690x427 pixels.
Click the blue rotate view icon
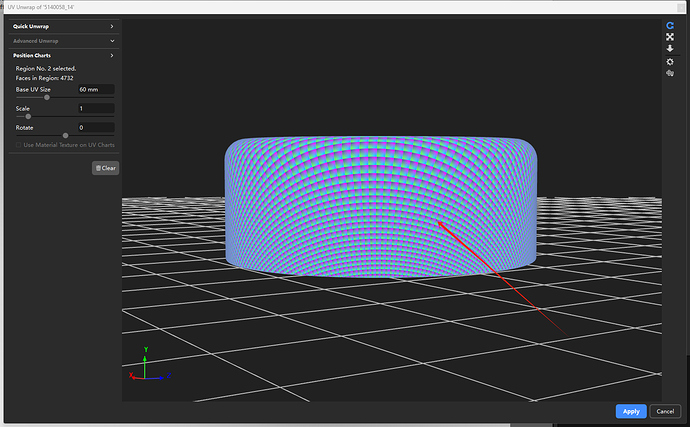pyautogui.click(x=670, y=26)
